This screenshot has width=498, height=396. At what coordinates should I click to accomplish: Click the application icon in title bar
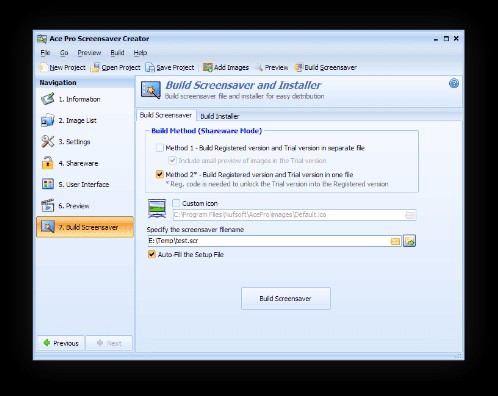tap(42, 39)
